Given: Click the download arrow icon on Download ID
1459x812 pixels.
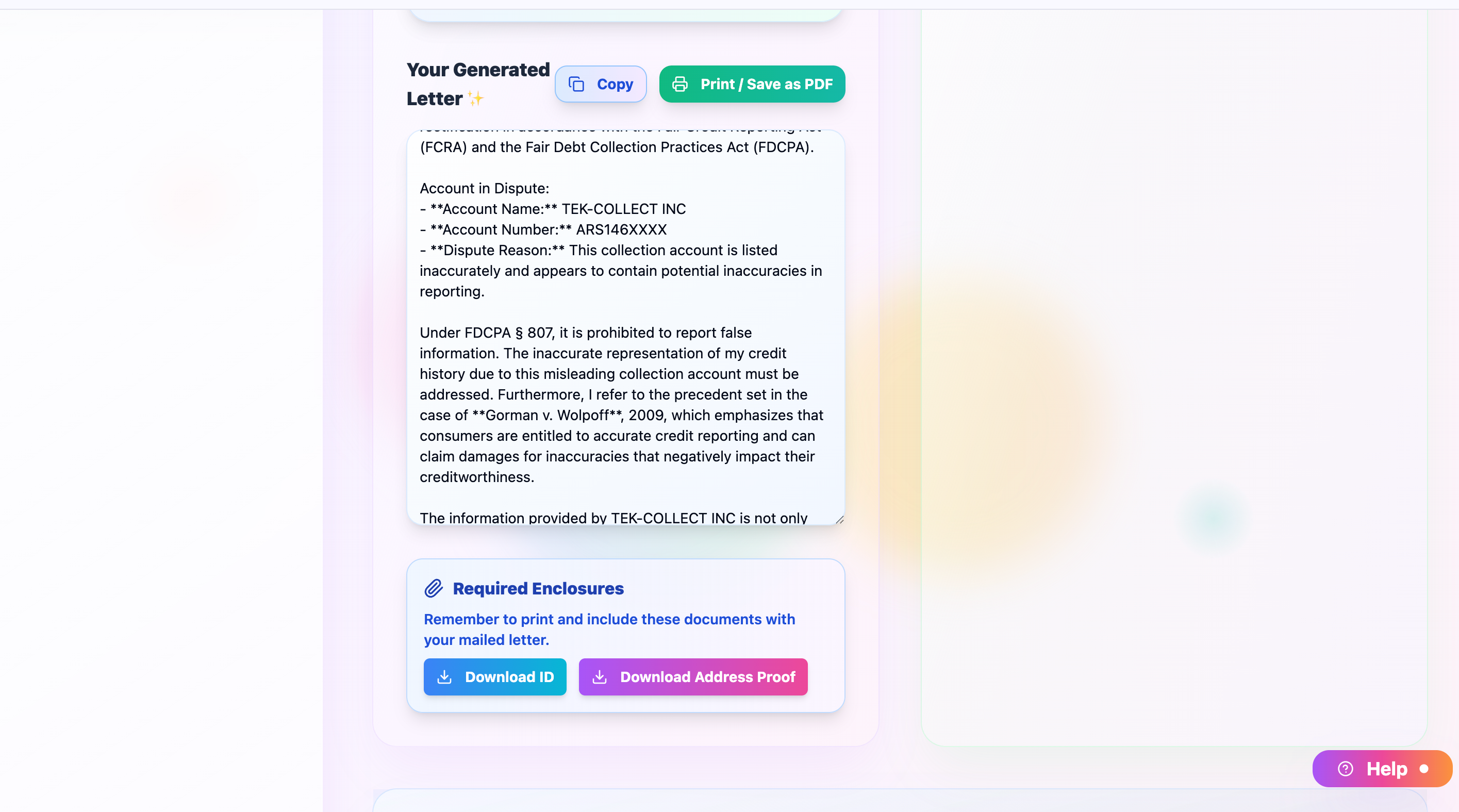Looking at the screenshot, I should click(x=444, y=676).
